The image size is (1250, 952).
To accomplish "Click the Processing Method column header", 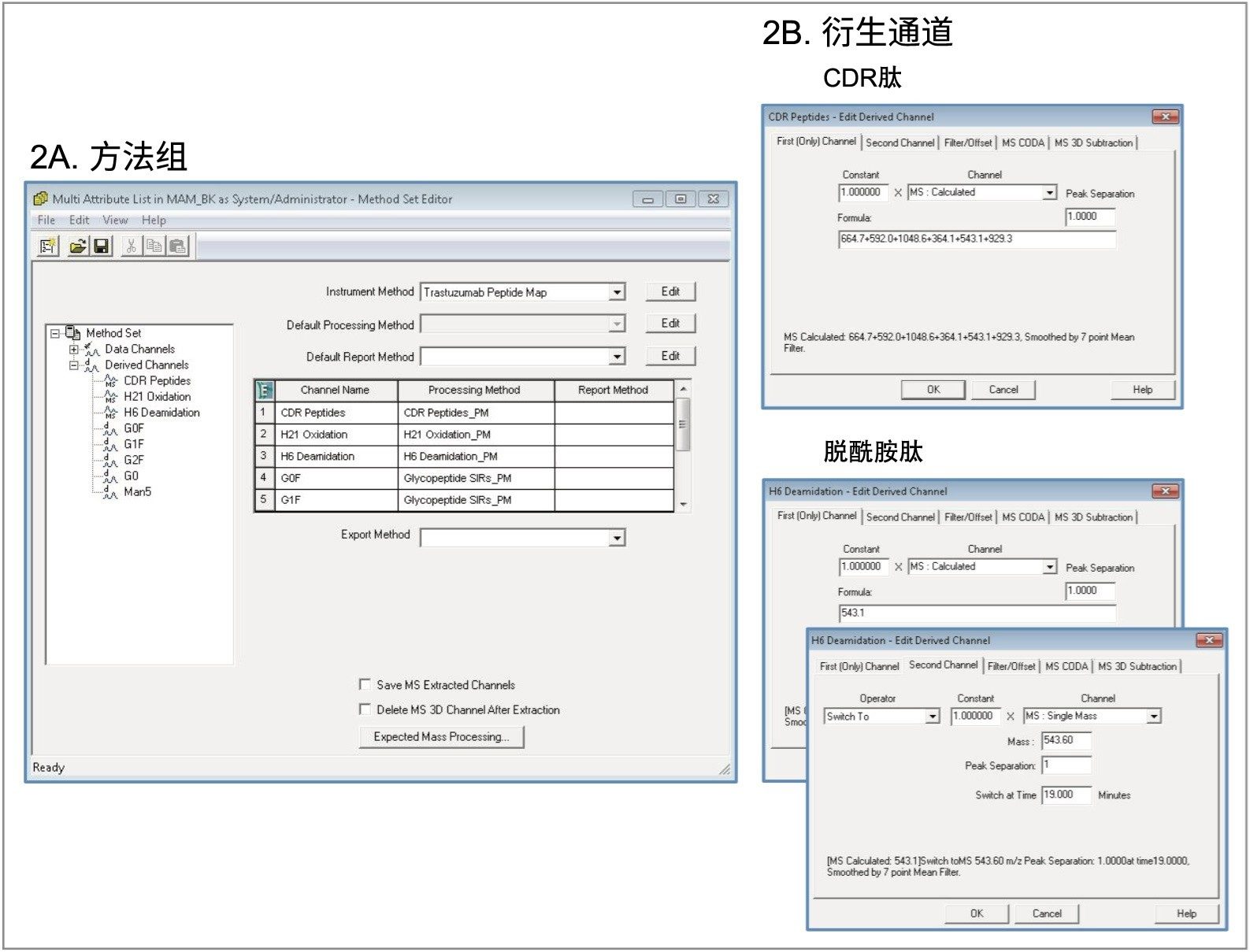I will point(477,390).
